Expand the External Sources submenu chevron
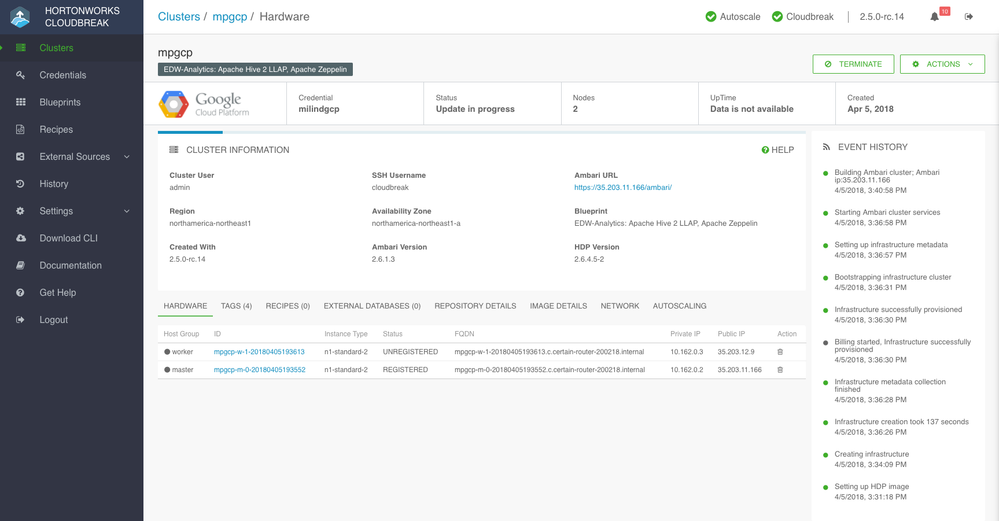This screenshot has height=521, width=999. 126,157
